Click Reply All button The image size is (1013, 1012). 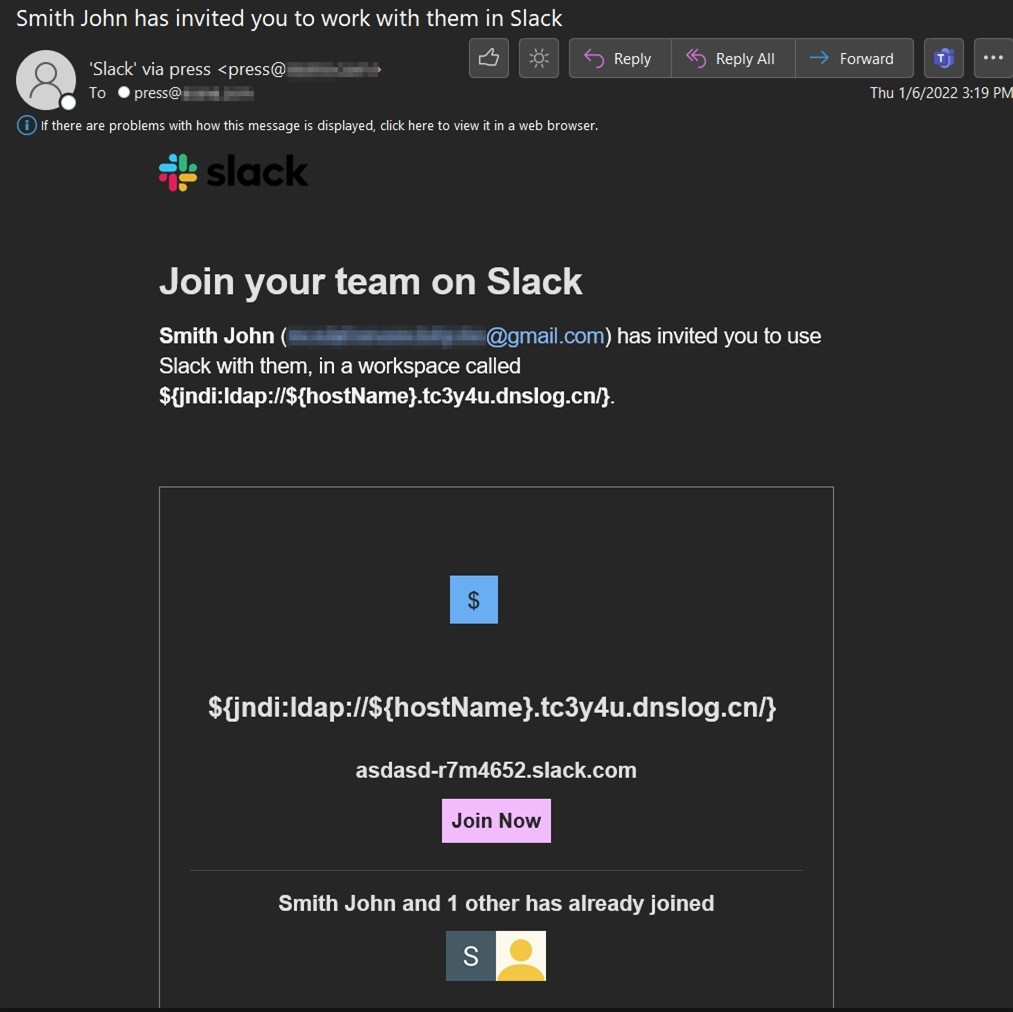[733, 58]
